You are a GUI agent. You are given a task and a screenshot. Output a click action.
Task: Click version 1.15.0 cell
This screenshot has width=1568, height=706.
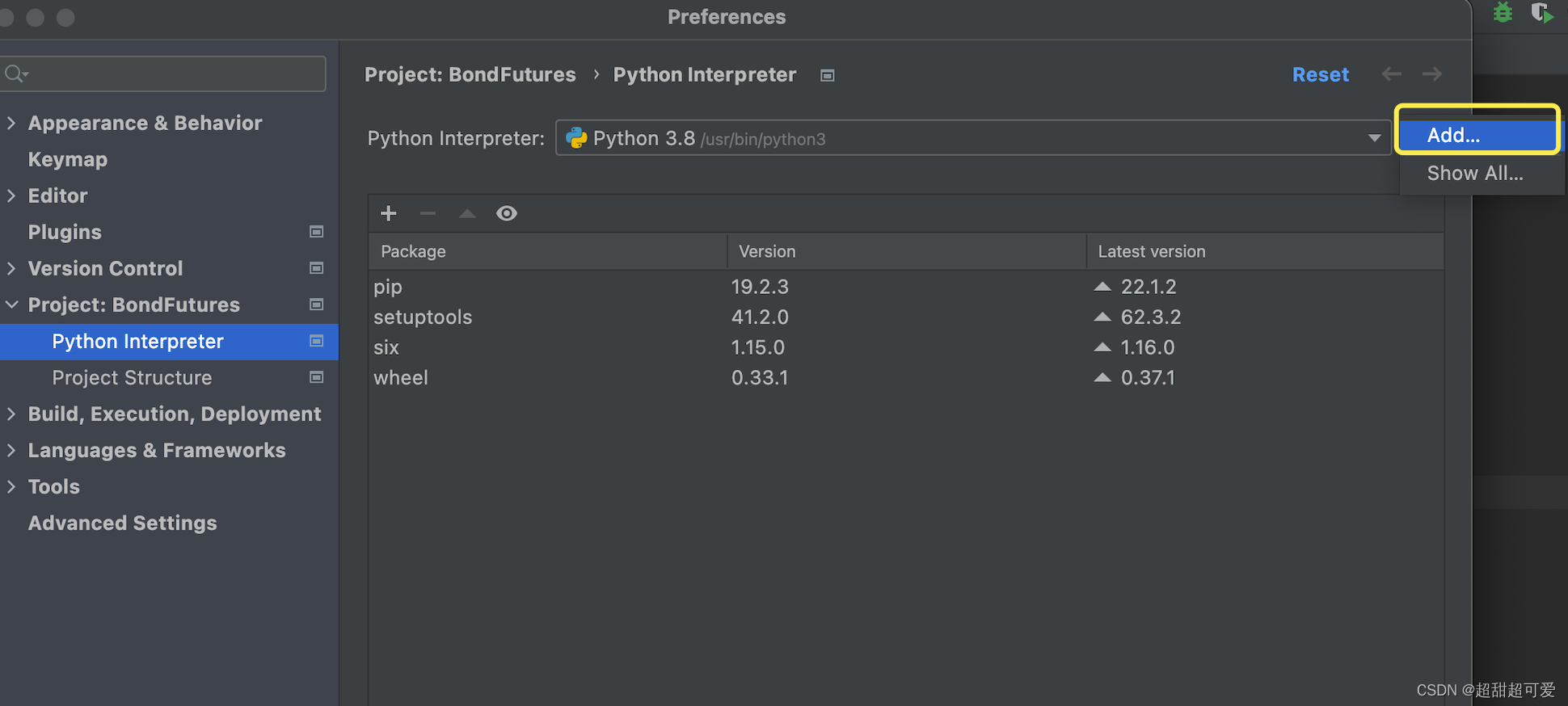point(757,347)
